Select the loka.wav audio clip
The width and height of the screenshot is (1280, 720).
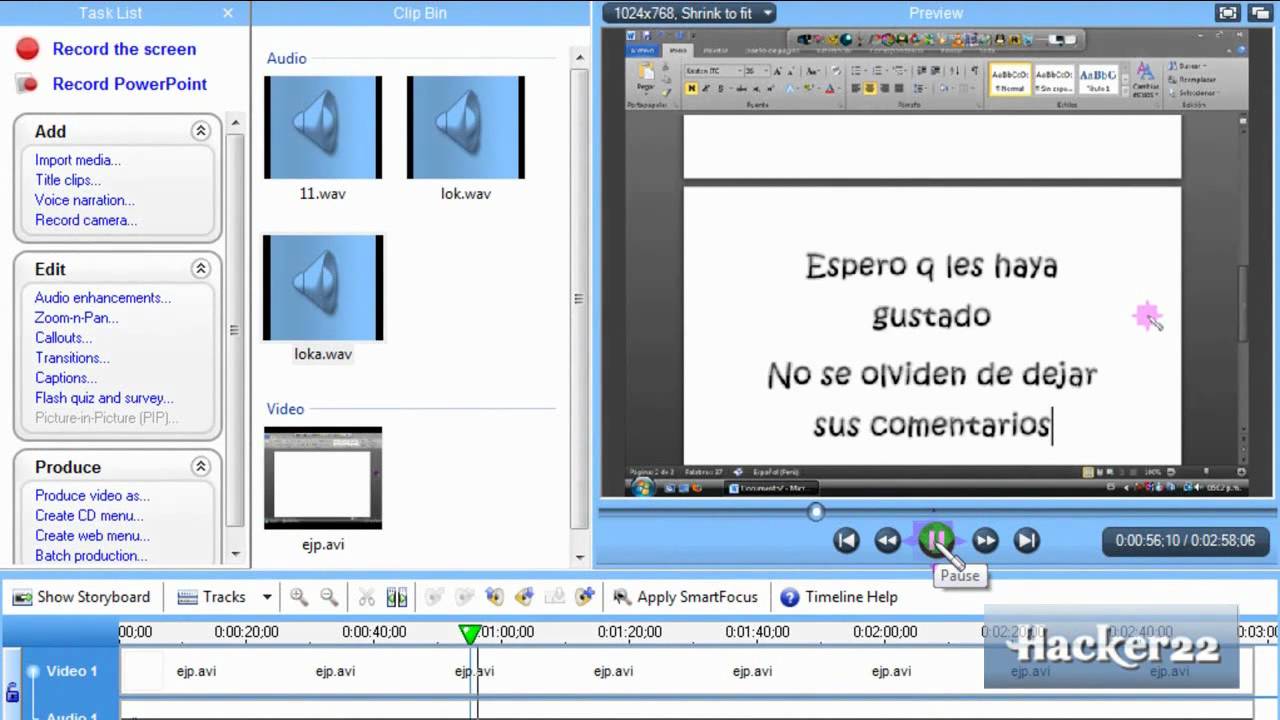[x=323, y=288]
